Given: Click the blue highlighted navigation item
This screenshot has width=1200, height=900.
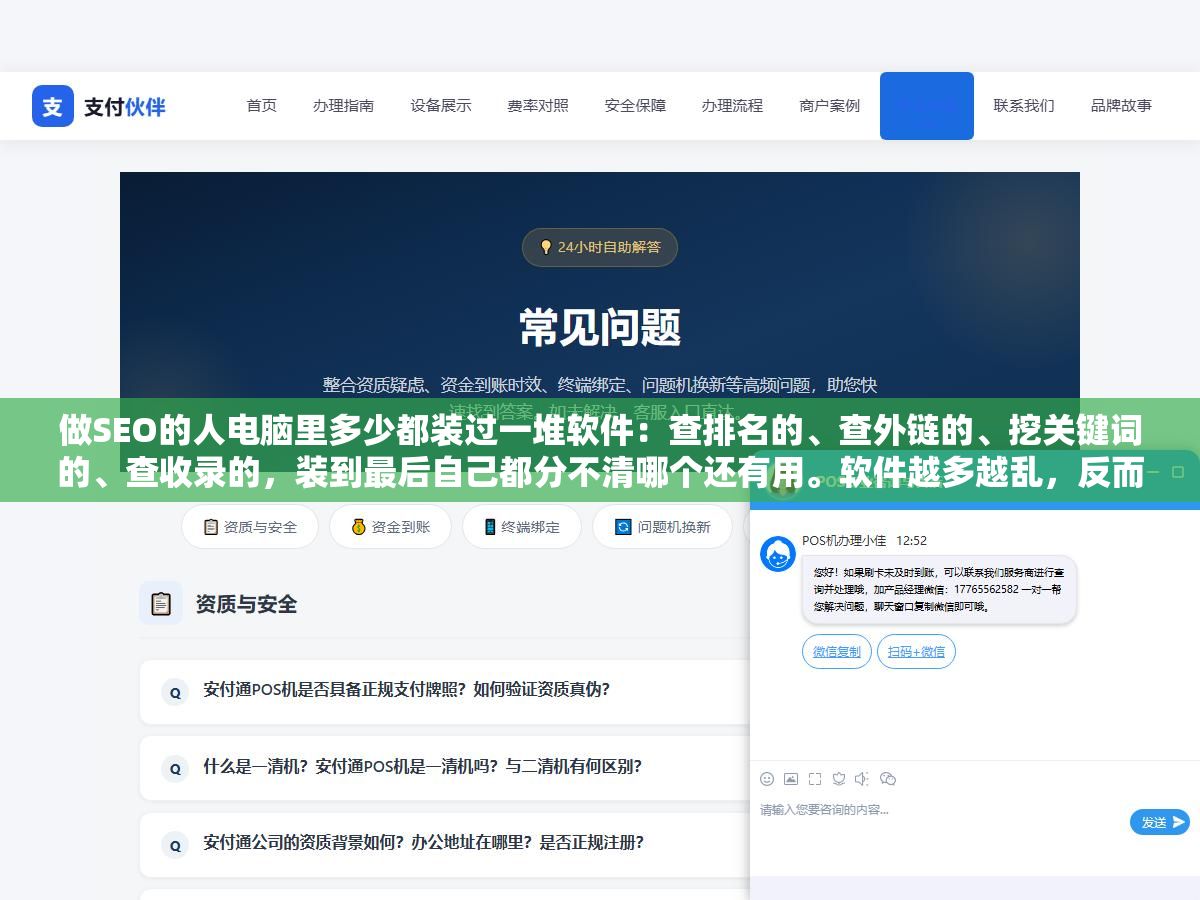Looking at the screenshot, I should click(927, 106).
